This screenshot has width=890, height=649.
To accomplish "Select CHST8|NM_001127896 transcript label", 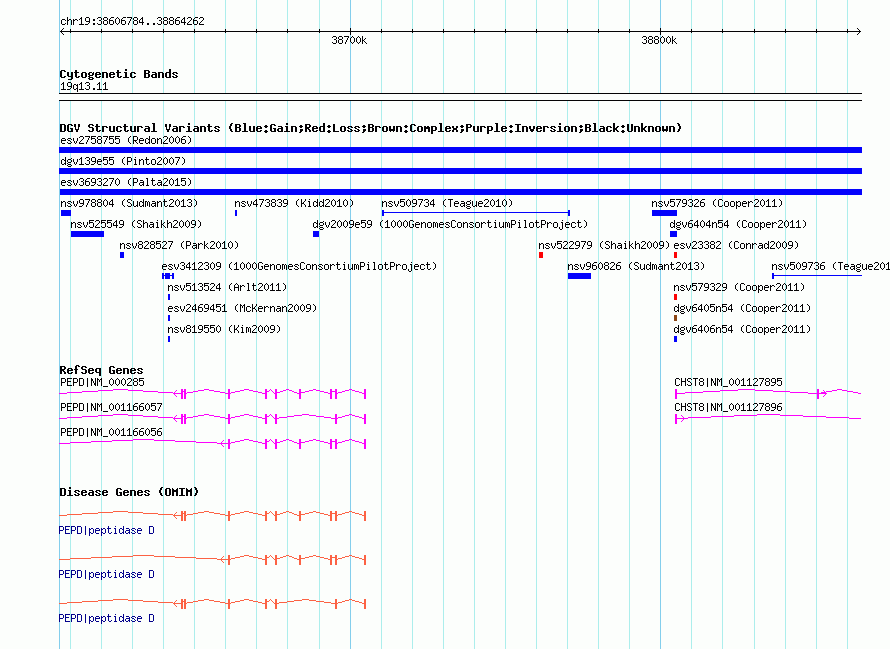I will [728, 407].
